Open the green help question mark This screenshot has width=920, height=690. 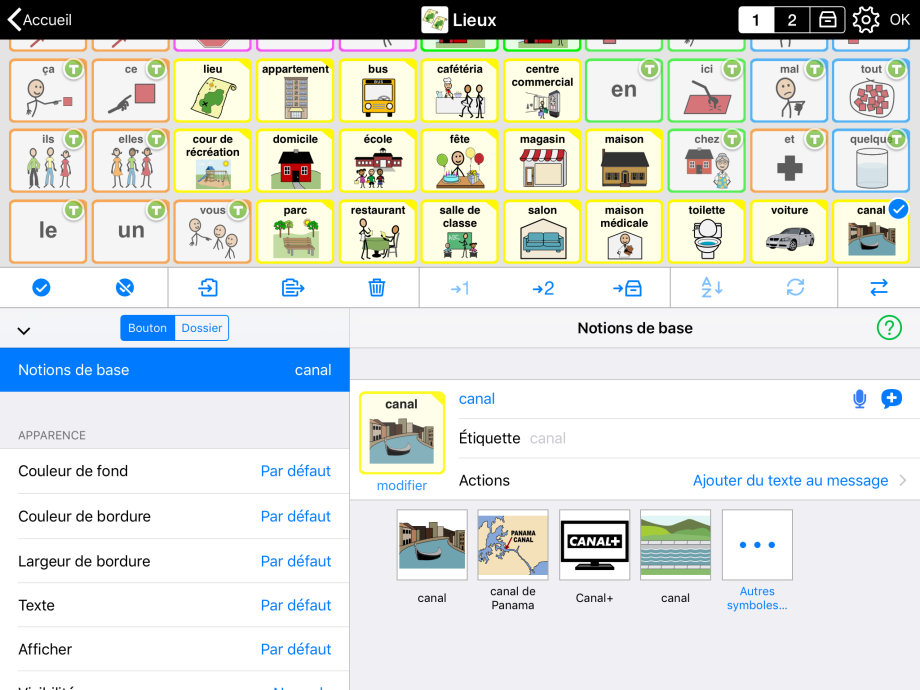click(x=888, y=327)
